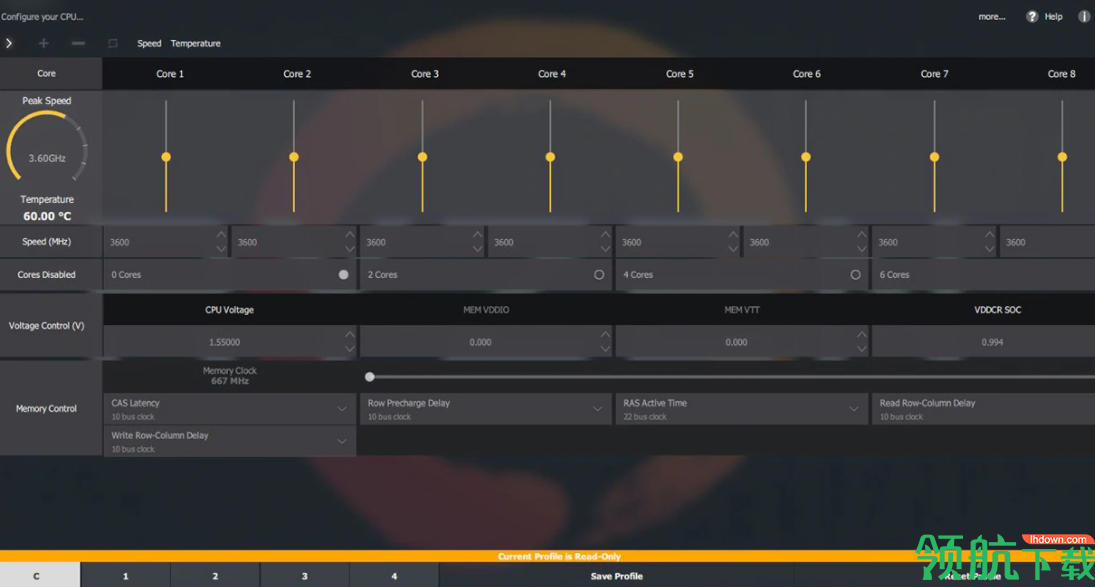Click Core 2 speed slider handle
This screenshot has width=1095, height=587.
[294, 157]
